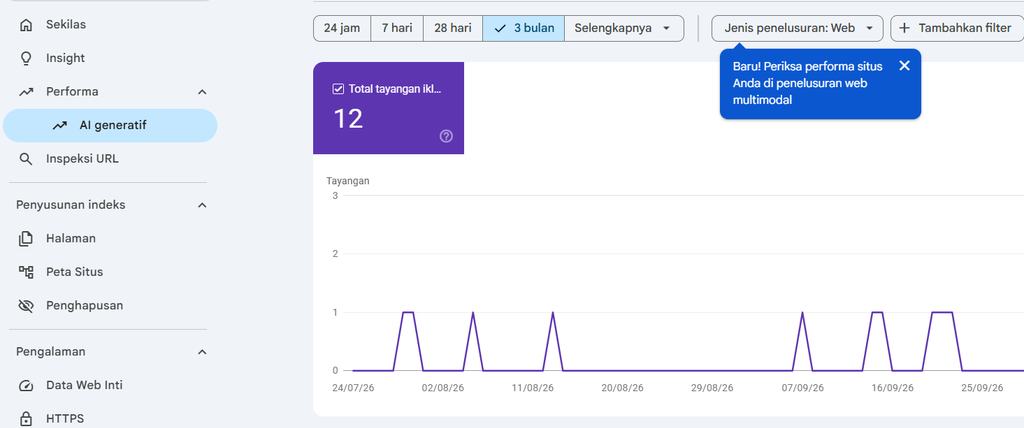Click the Halaman pages icon
The height and width of the screenshot is (428, 1024).
26,239
